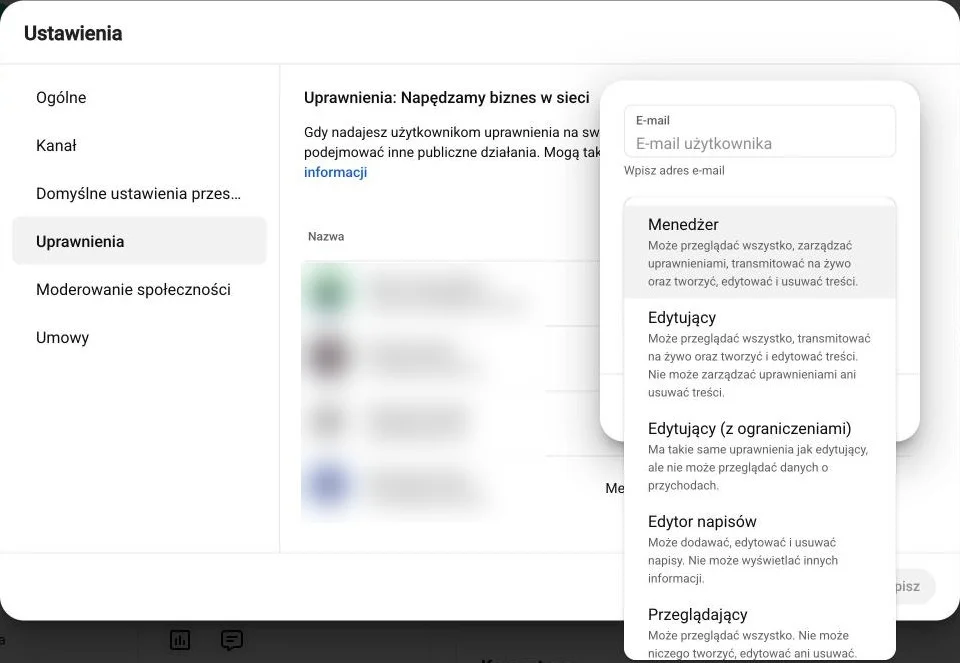Open Domyślne ustawienia przesyłania section
The width and height of the screenshot is (960, 663).
click(x=140, y=193)
